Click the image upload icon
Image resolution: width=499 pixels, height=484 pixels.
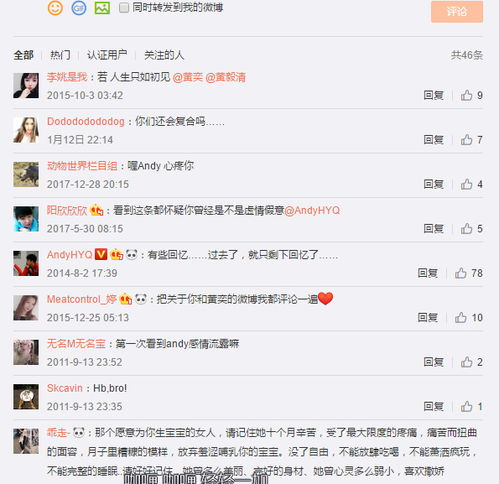[x=102, y=8]
